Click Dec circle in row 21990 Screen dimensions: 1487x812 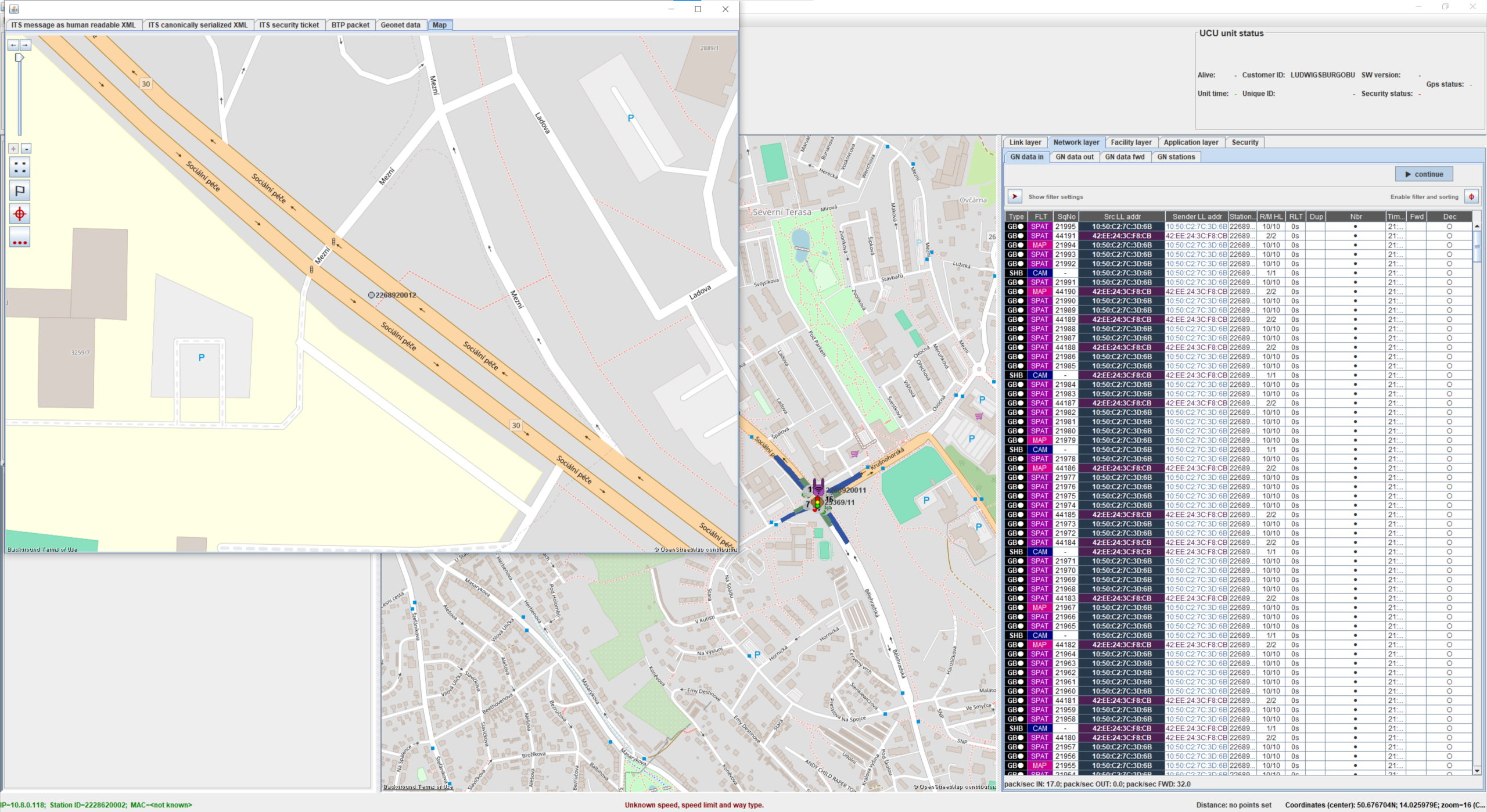(1449, 301)
